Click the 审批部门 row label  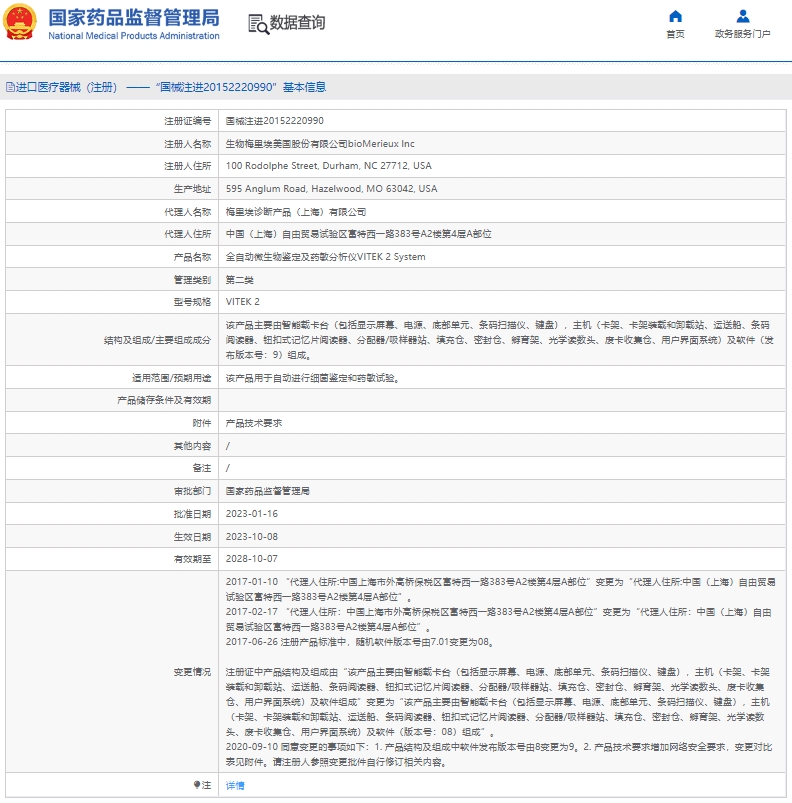tap(192, 491)
